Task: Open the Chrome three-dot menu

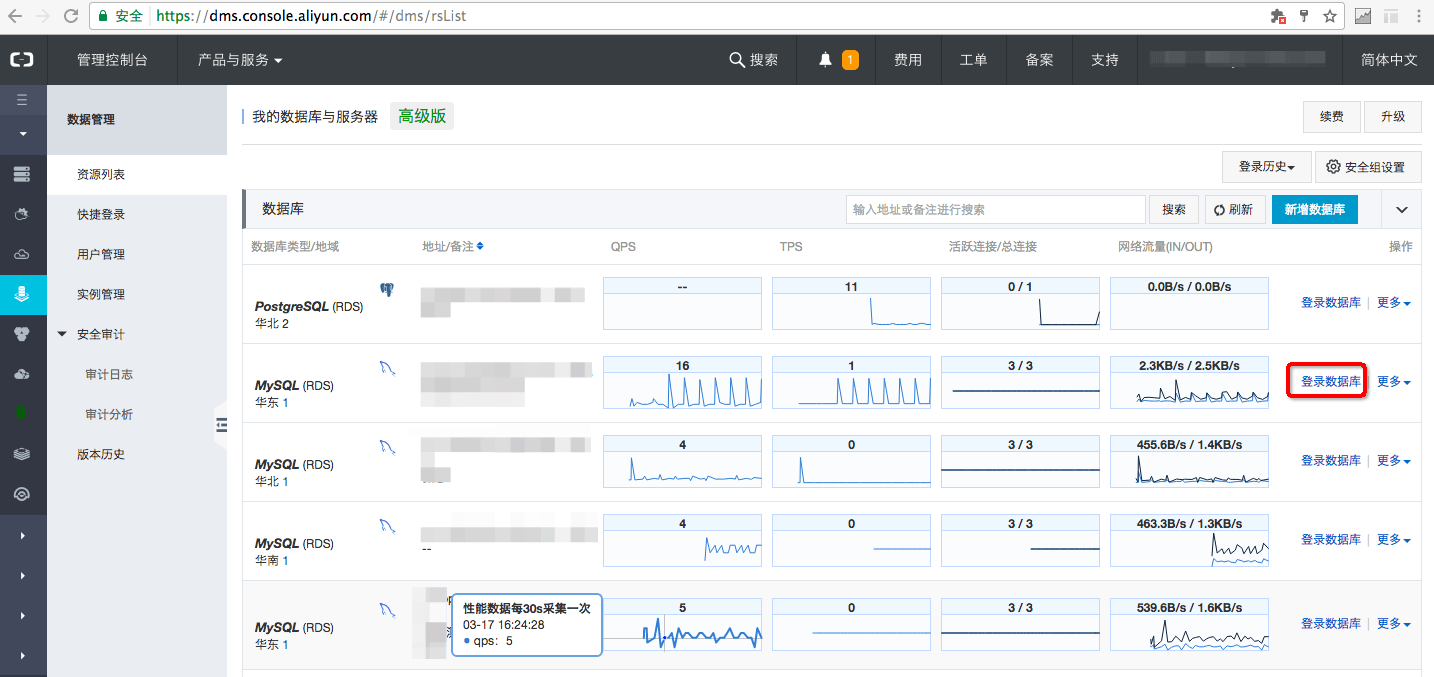Action: click(x=1419, y=16)
